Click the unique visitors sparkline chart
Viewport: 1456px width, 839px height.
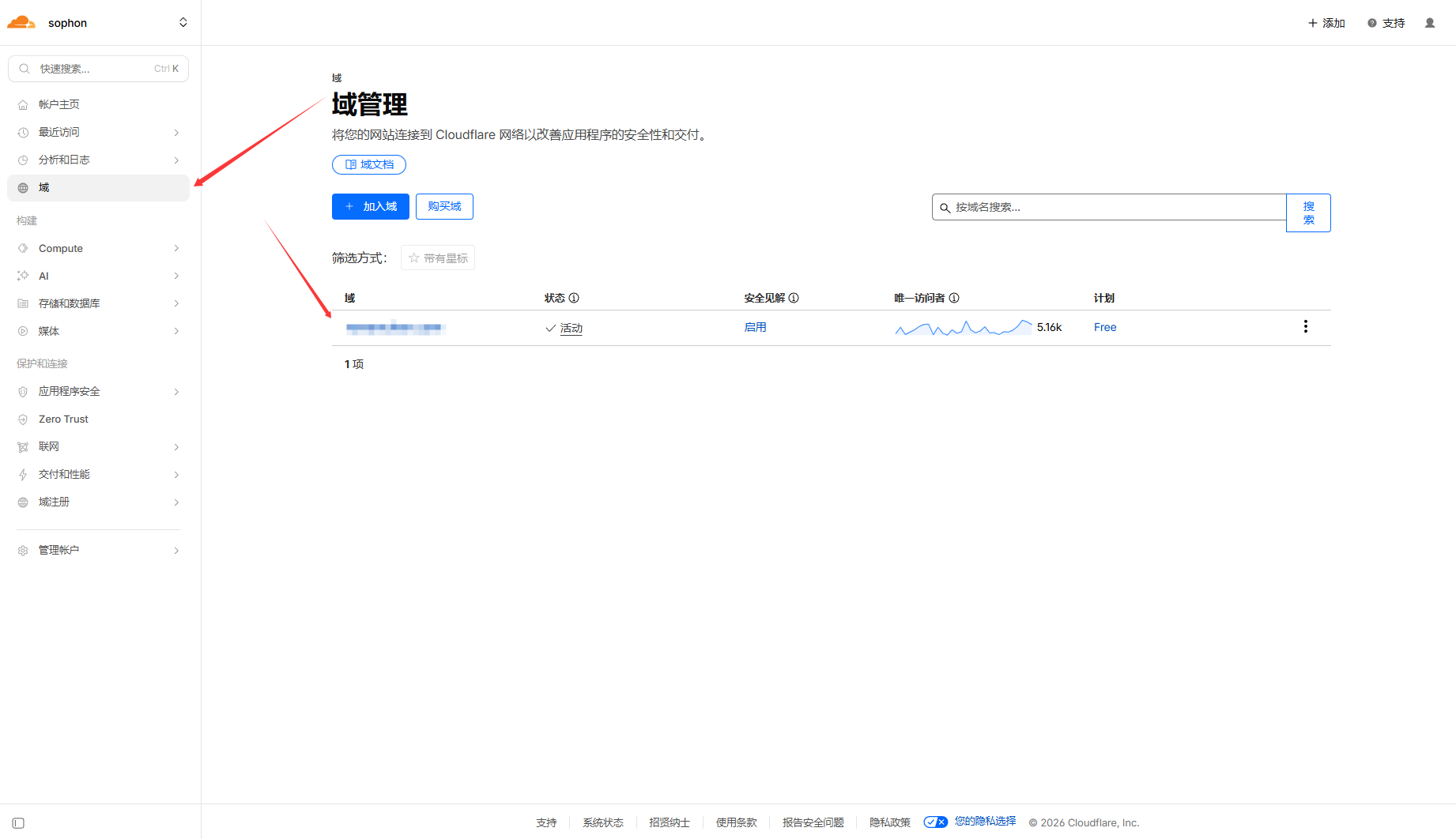click(963, 327)
